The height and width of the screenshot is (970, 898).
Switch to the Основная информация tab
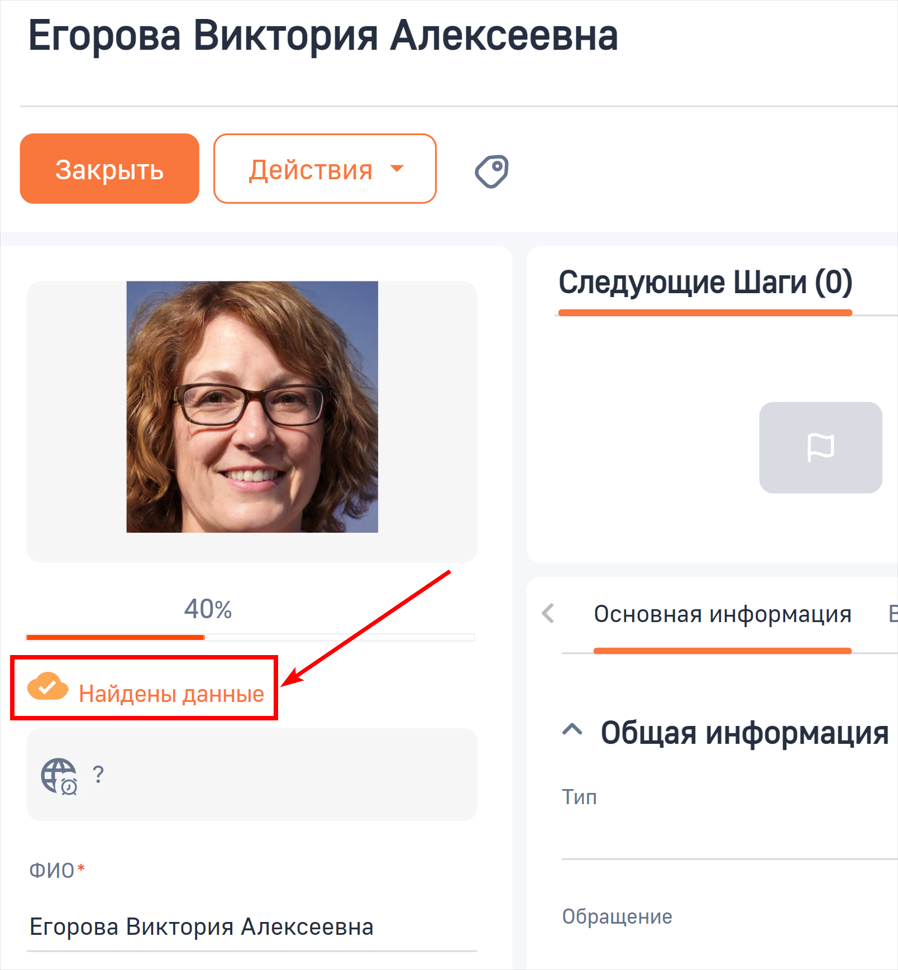(722, 614)
